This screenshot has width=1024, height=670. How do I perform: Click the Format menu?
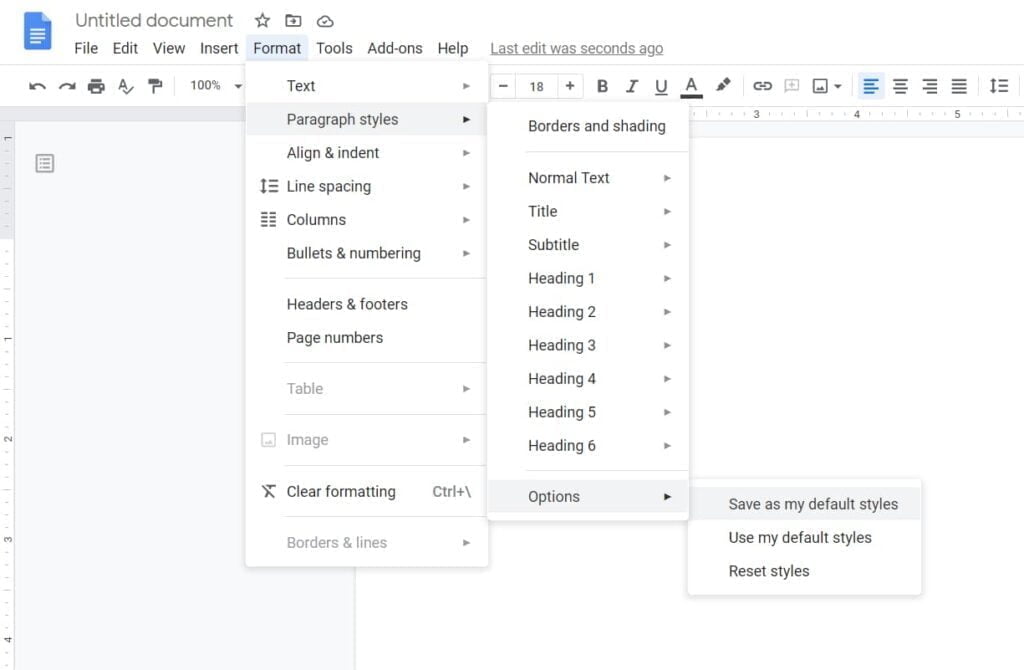[277, 48]
